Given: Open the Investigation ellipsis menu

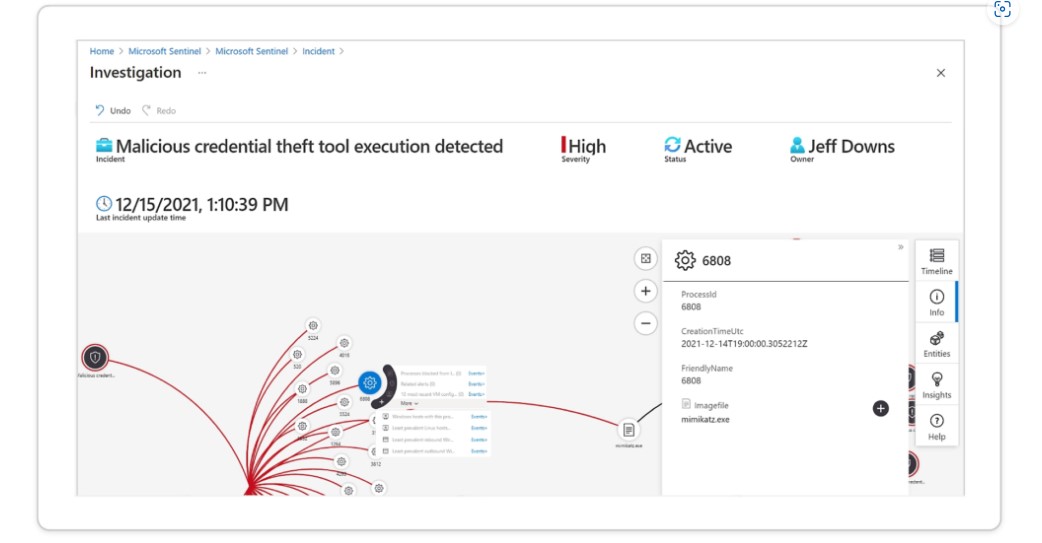Looking at the screenshot, I should click(202, 73).
